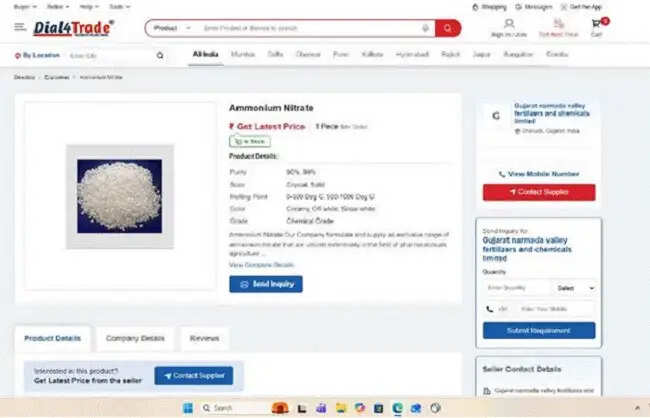This screenshot has width=650, height=418.
Task: Click View Mobile Number
Action: coord(539,174)
